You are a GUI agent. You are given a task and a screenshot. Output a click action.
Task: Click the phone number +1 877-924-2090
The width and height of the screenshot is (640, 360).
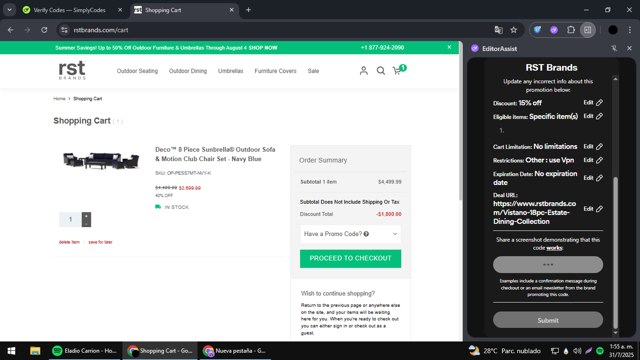click(382, 48)
